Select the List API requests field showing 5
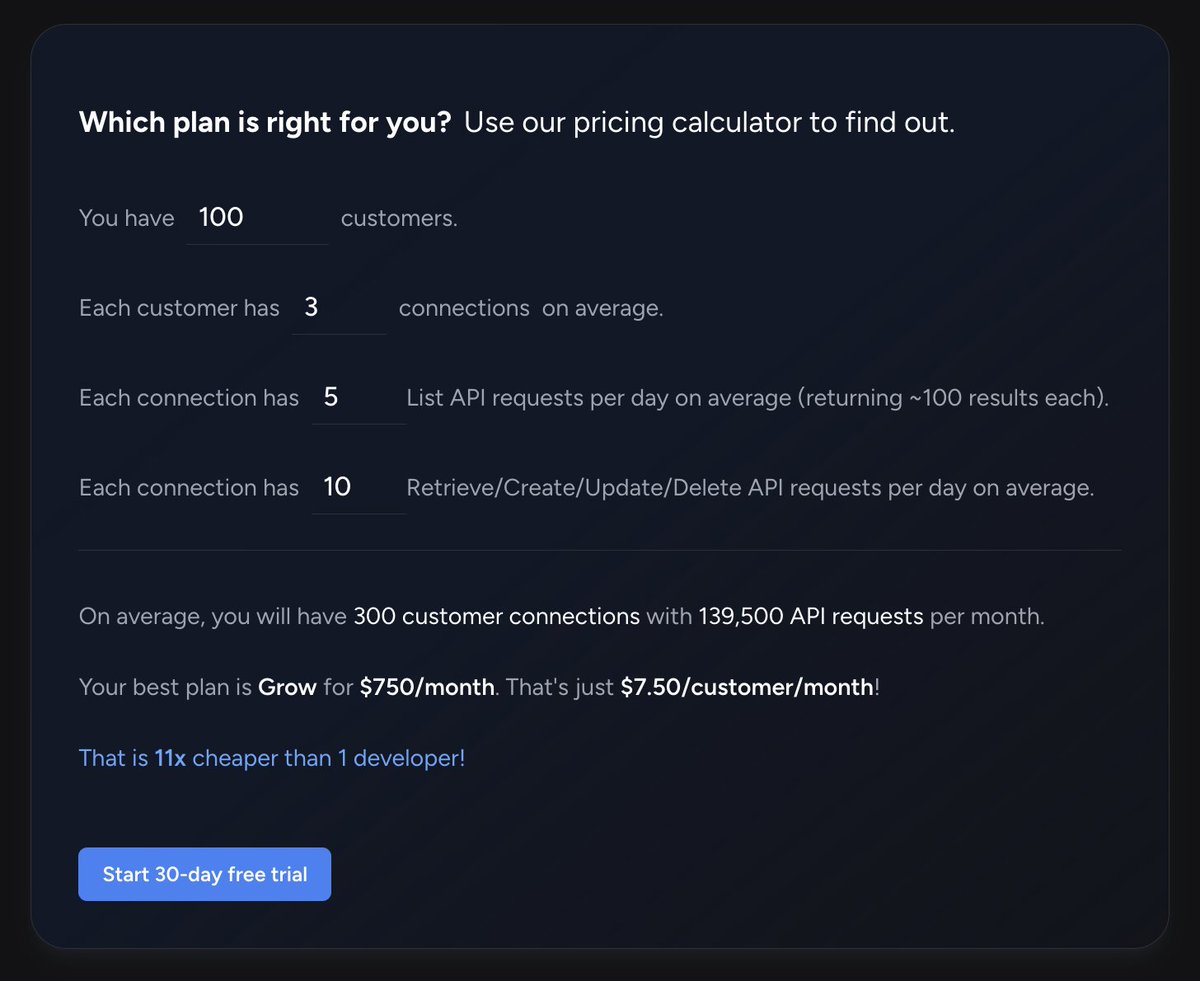 (358, 398)
